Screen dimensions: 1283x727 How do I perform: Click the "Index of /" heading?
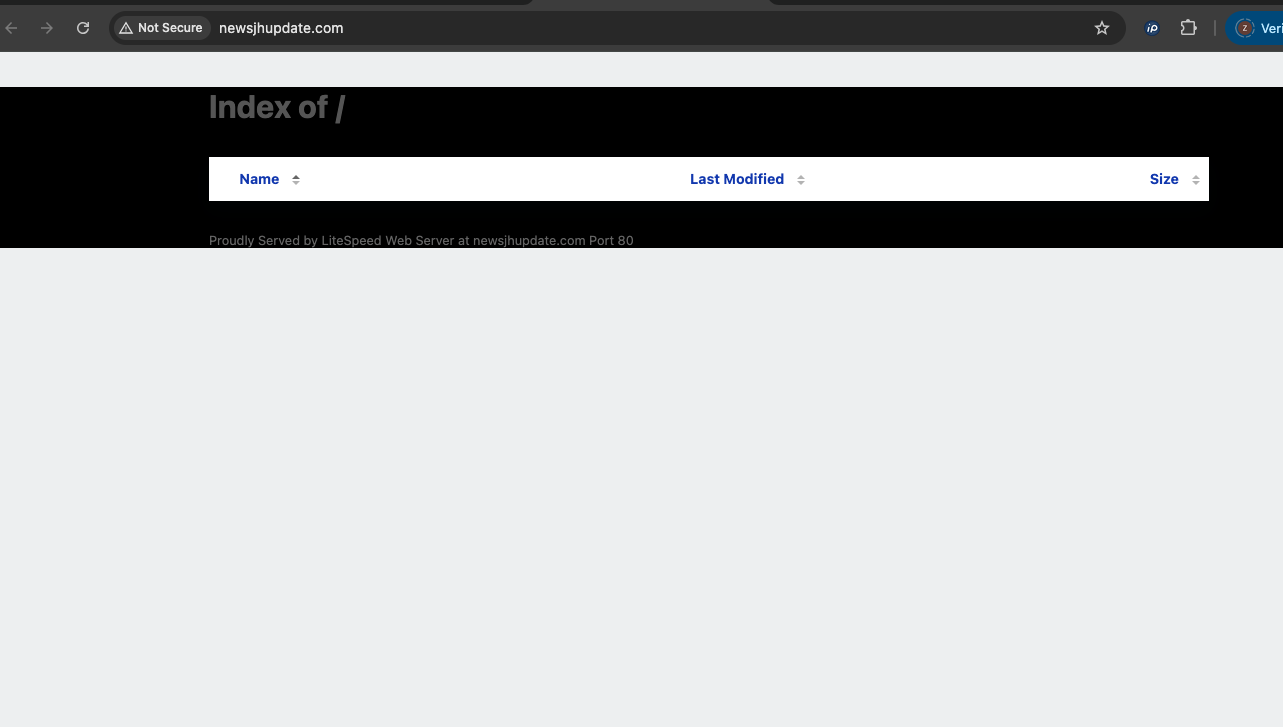pos(276,107)
